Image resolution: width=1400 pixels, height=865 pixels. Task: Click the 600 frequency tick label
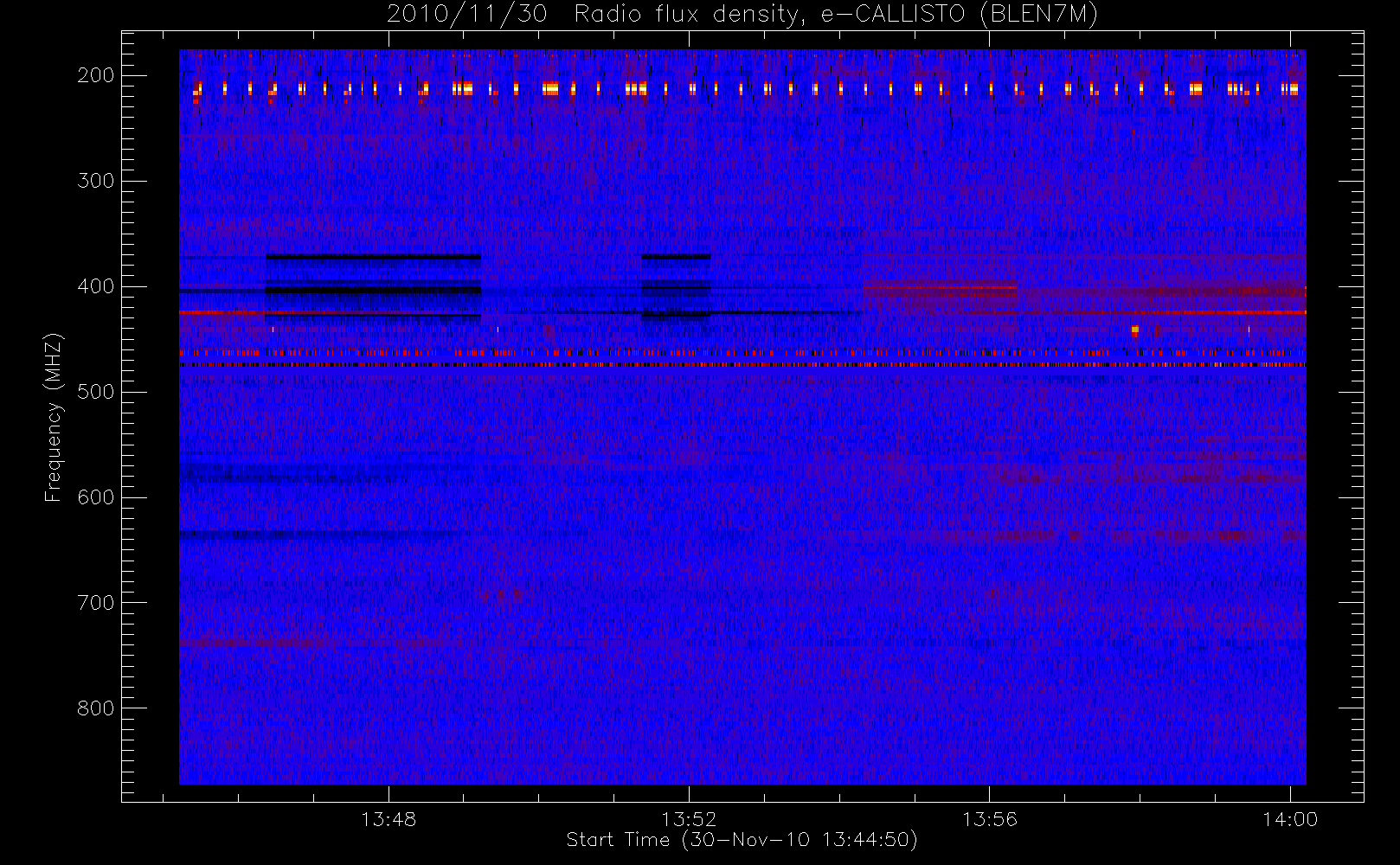point(96,497)
